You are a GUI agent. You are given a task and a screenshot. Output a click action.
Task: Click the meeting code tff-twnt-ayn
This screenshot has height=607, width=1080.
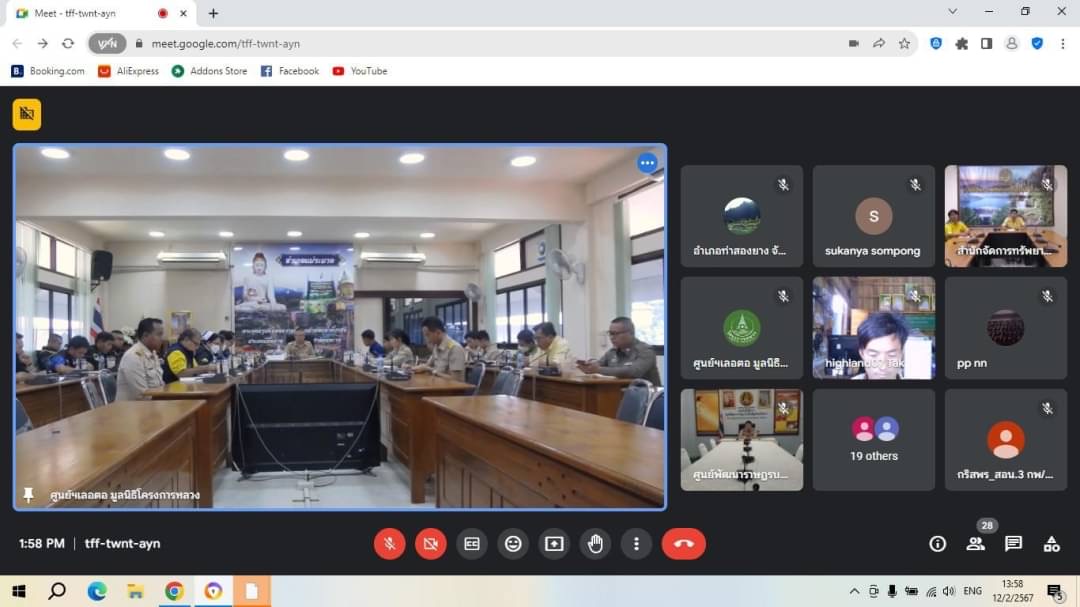[x=123, y=544]
